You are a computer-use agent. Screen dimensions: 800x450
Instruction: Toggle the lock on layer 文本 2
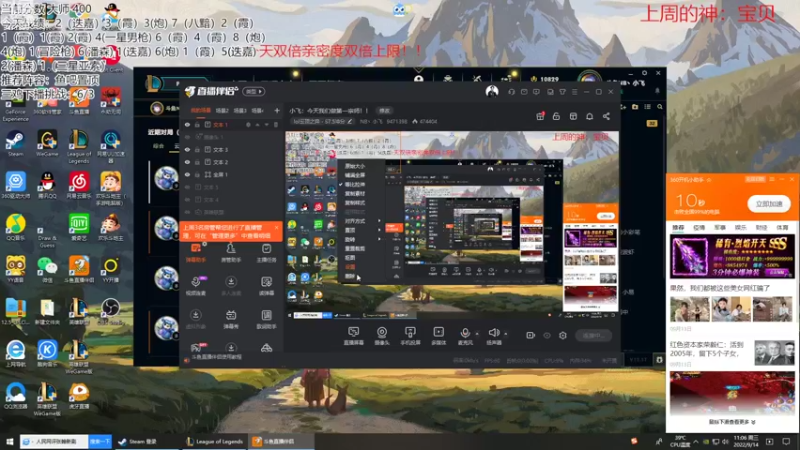tap(197, 162)
